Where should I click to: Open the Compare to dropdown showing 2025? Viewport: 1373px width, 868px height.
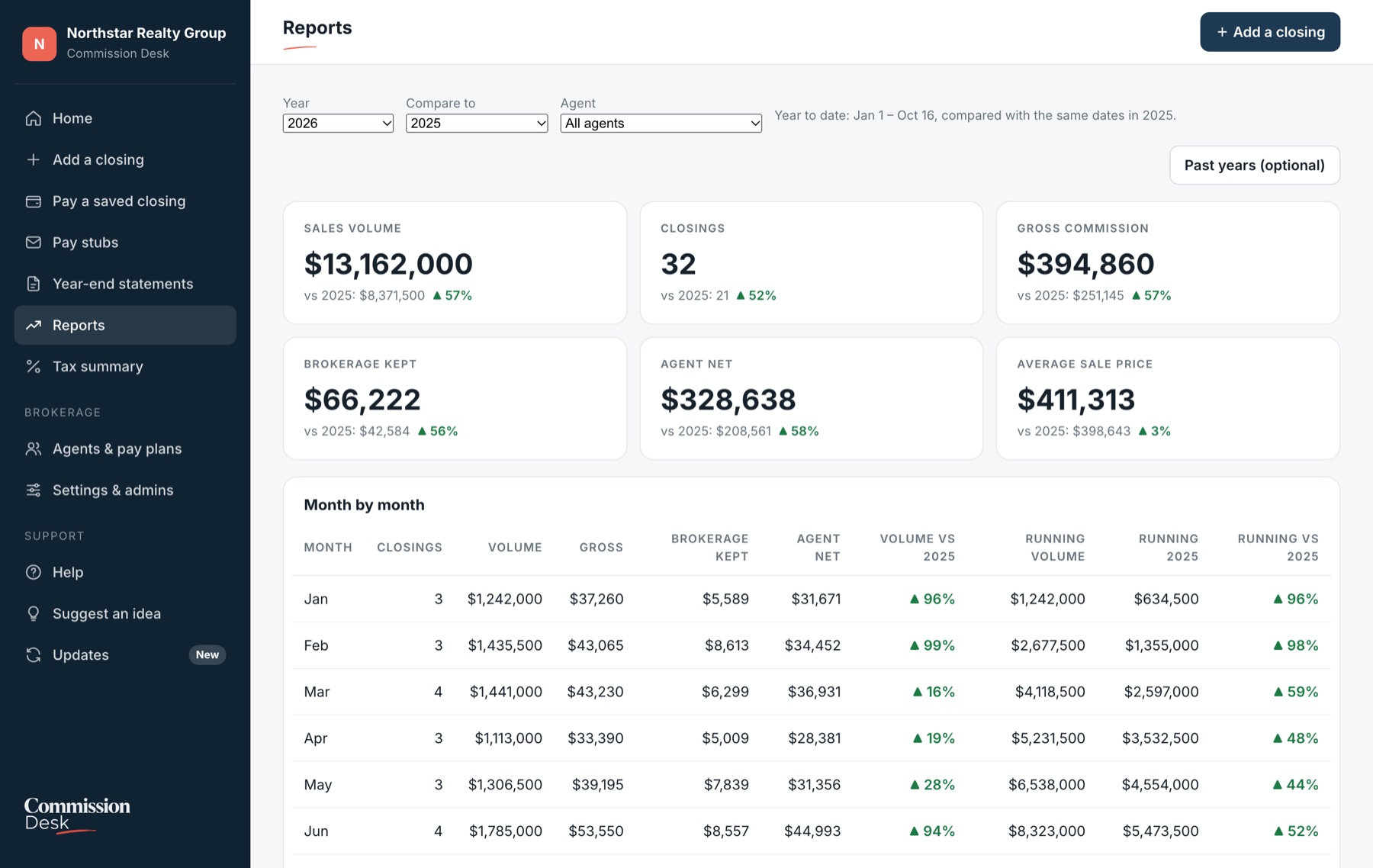[x=477, y=123]
